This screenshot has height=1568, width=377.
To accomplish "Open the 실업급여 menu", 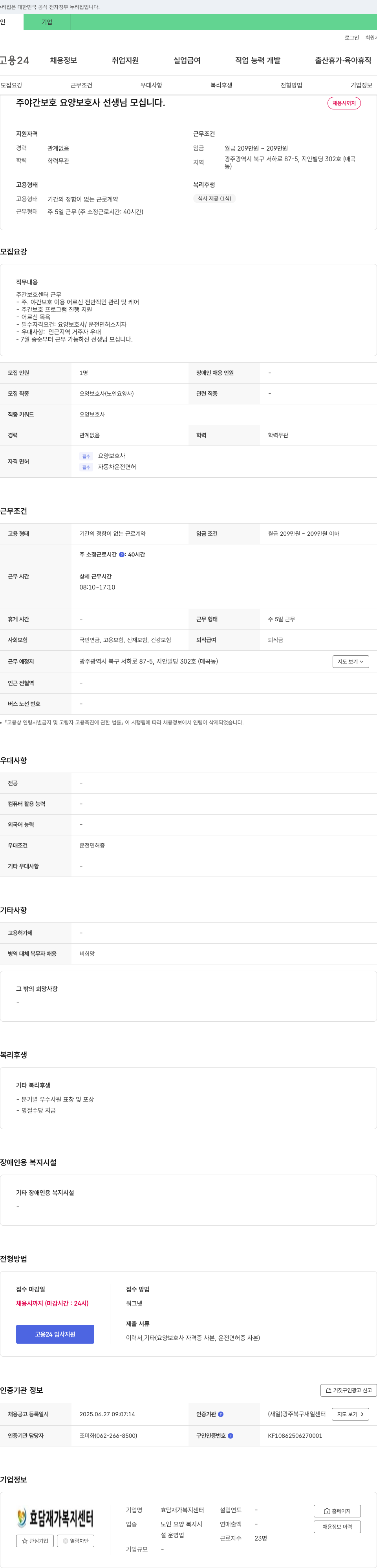I will point(187,60).
